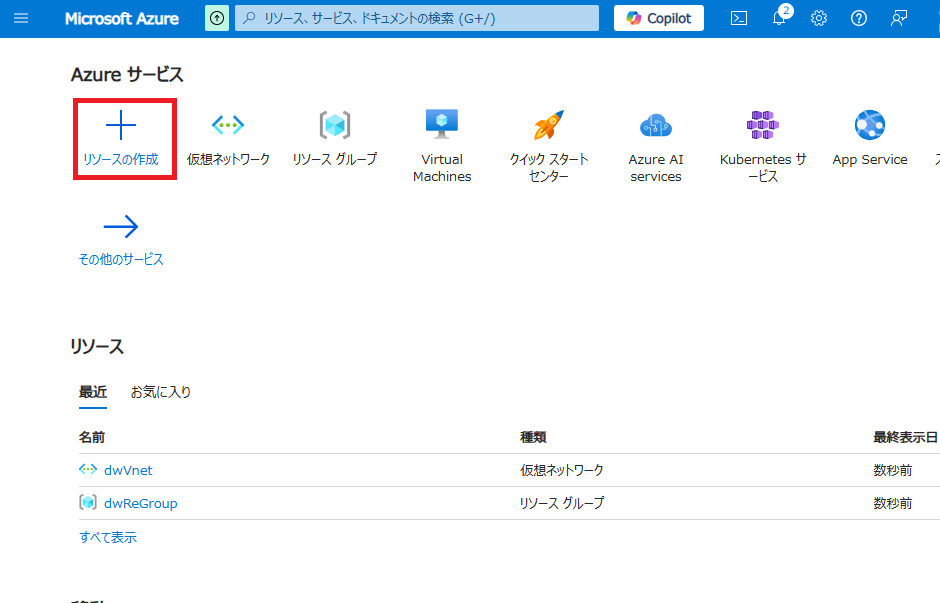Click the upgrade arrow icon beside search

pos(217,18)
